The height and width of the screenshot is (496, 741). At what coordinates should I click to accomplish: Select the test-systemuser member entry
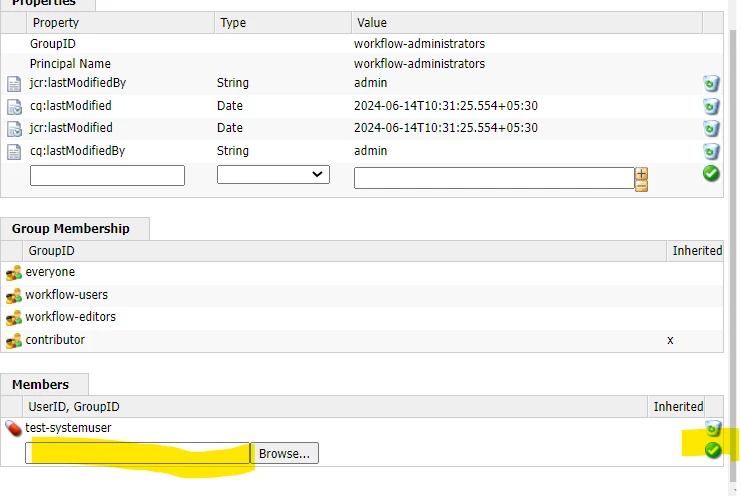[68, 428]
